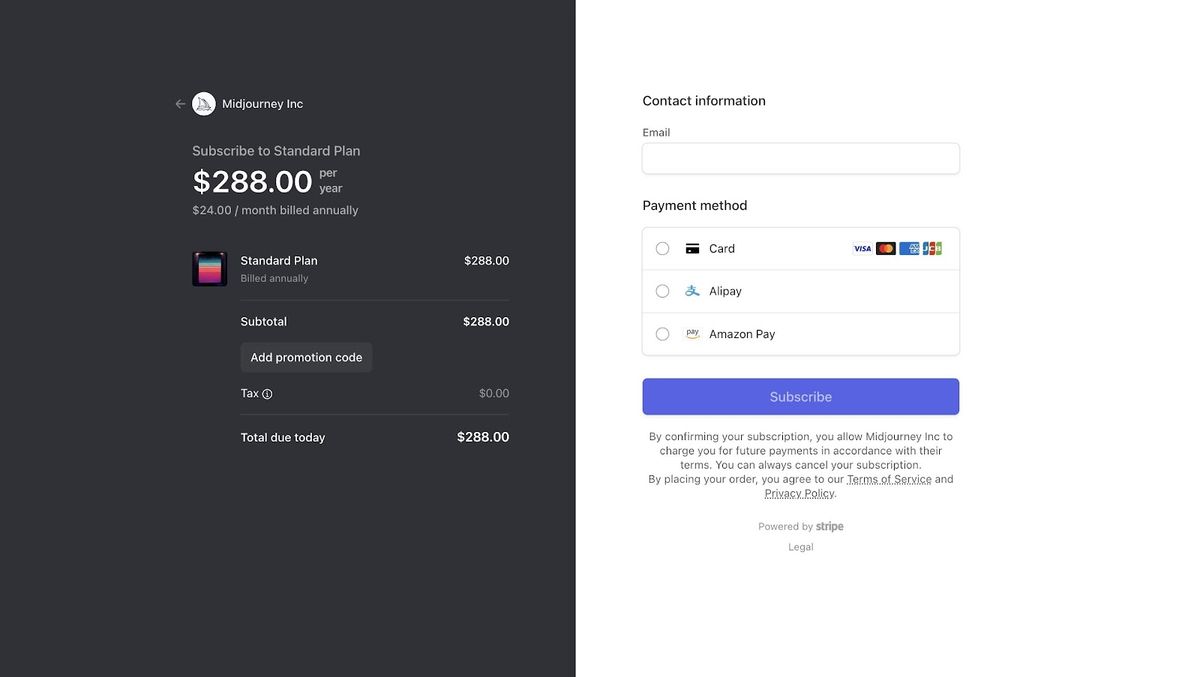Click the Subtotal label
The width and height of the screenshot is (1200, 677).
coord(264,322)
